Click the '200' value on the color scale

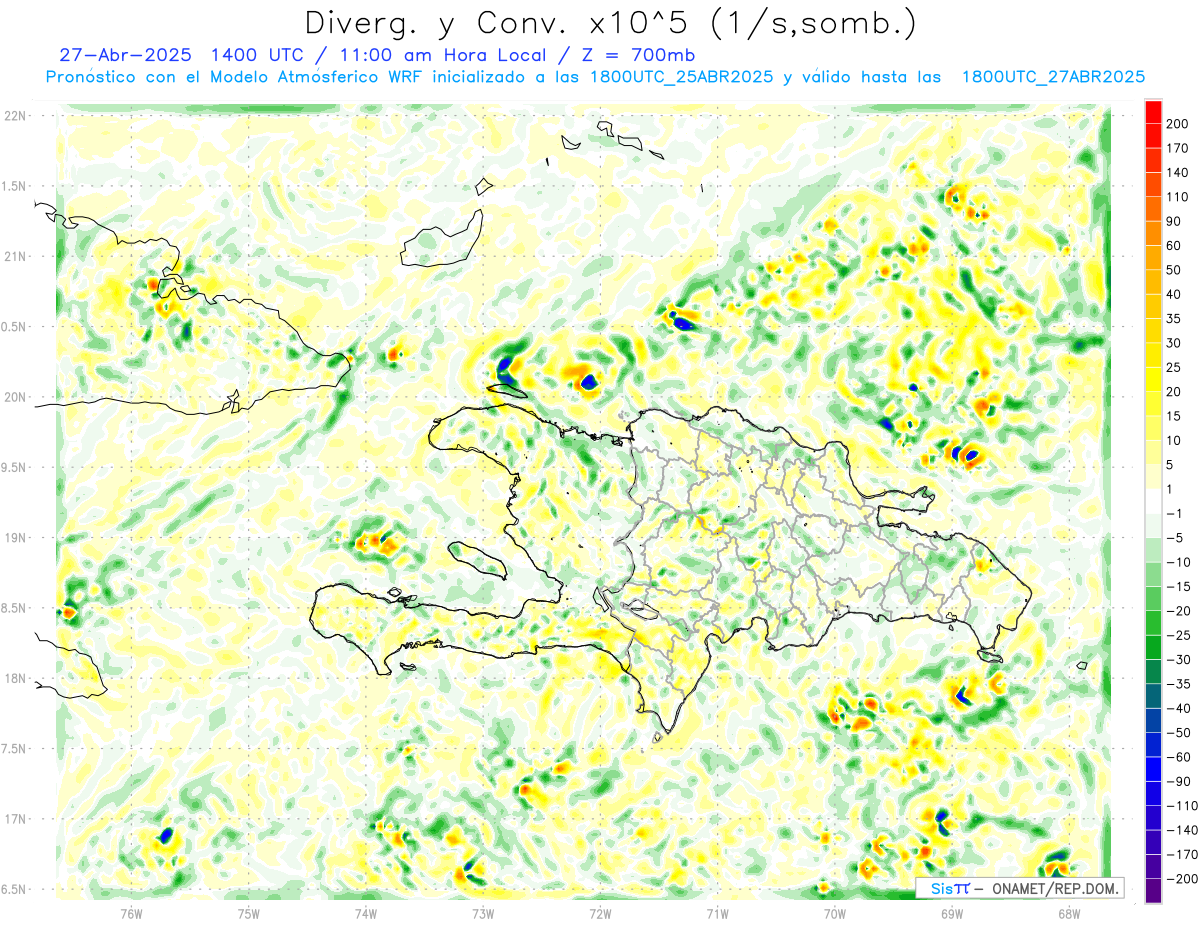[x=1179, y=124]
